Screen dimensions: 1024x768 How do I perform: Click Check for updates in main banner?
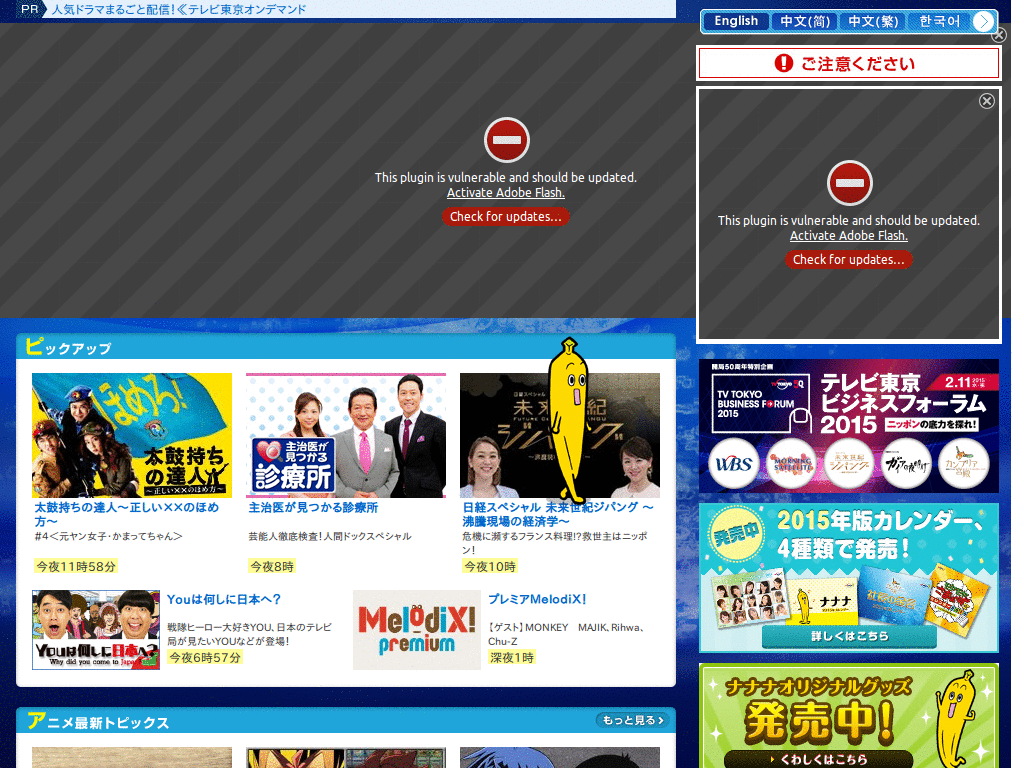[x=505, y=216]
